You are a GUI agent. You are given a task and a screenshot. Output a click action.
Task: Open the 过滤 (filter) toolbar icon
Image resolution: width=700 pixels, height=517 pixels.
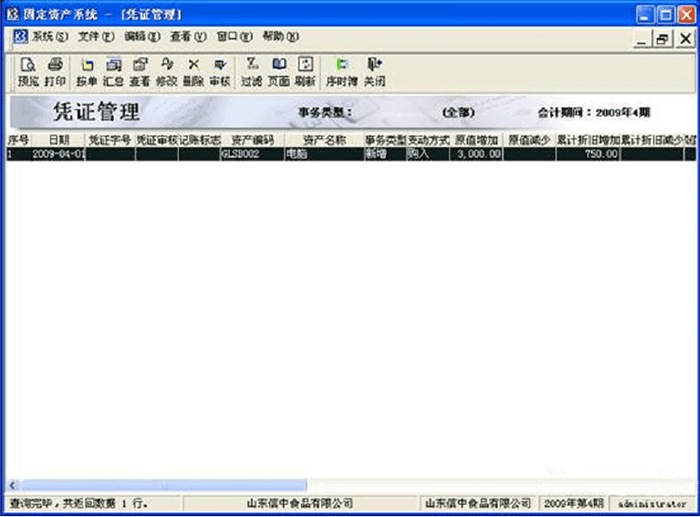pyautogui.click(x=252, y=72)
